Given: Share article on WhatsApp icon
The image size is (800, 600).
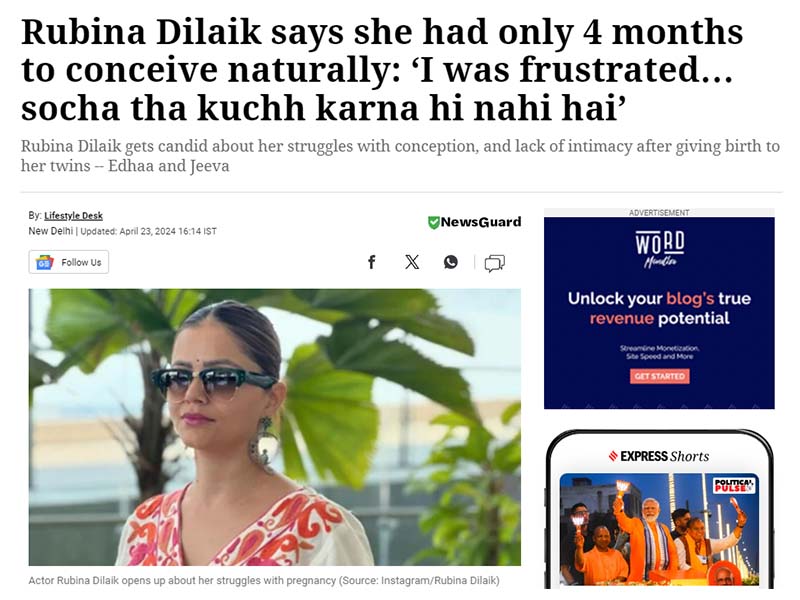Looking at the screenshot, I should pos(451,262).
